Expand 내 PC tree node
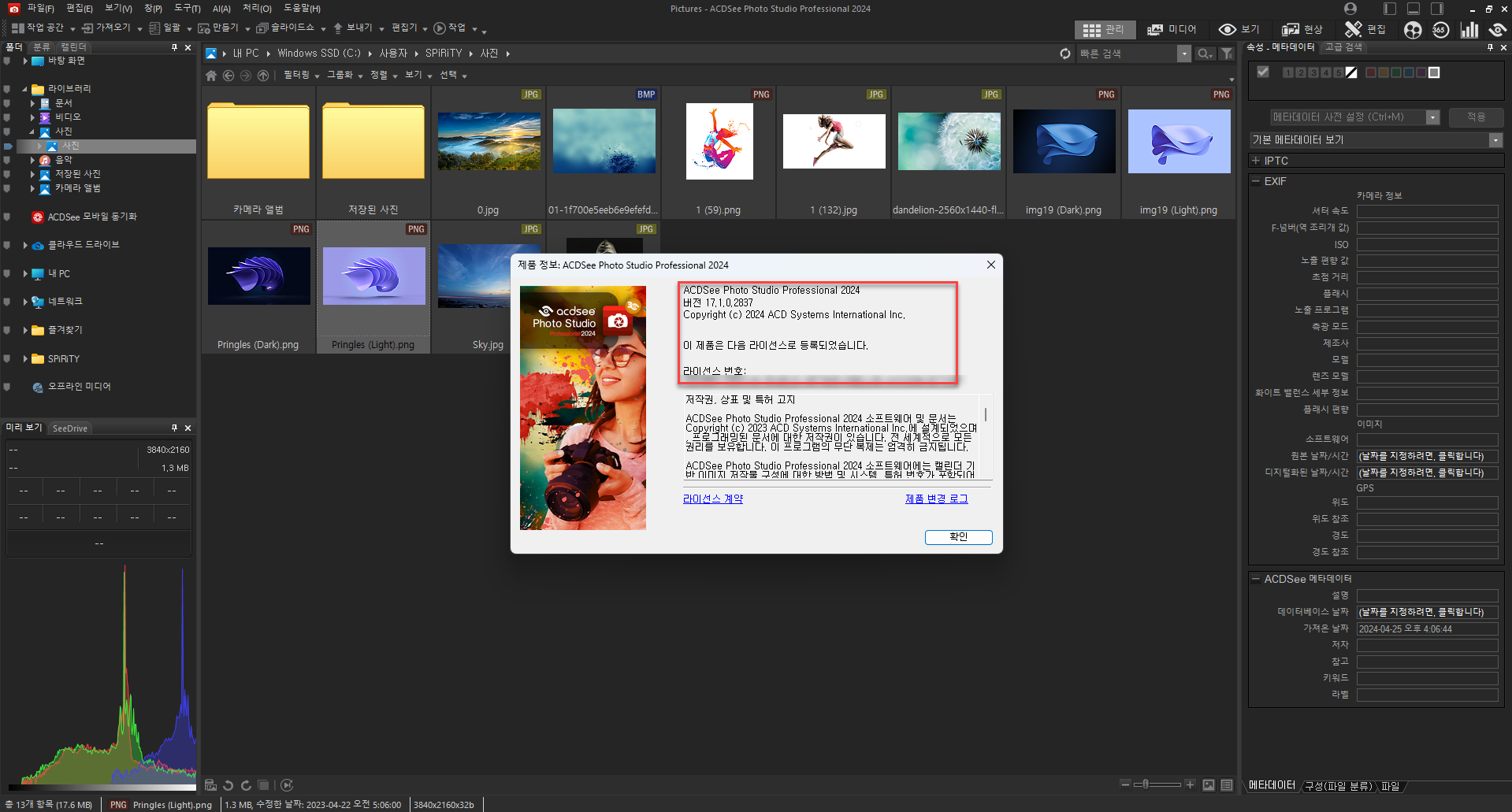This screenshot has height=812, width=1512. (25, 274)
